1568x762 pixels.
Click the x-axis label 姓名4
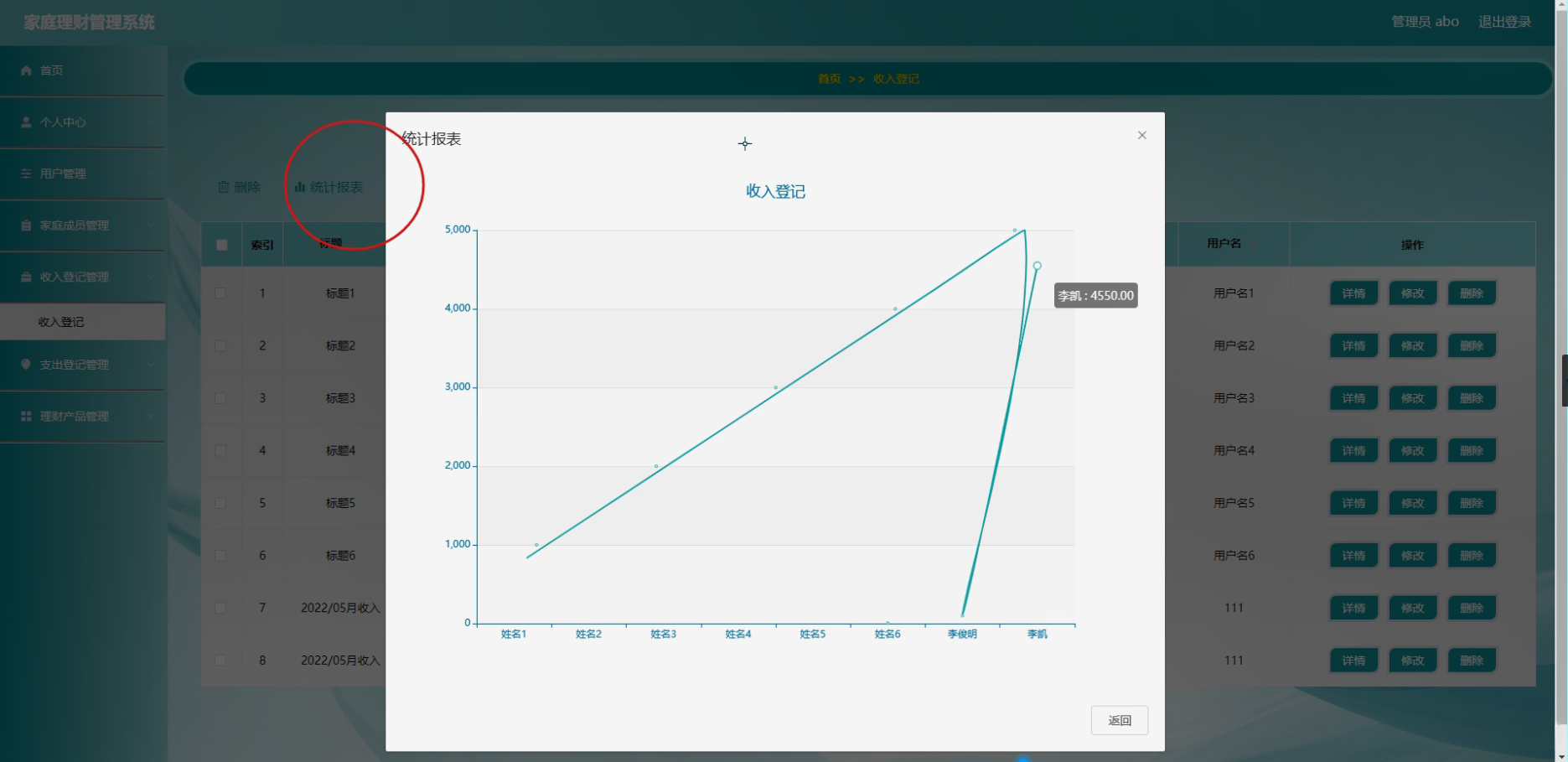tap(738, 635)
